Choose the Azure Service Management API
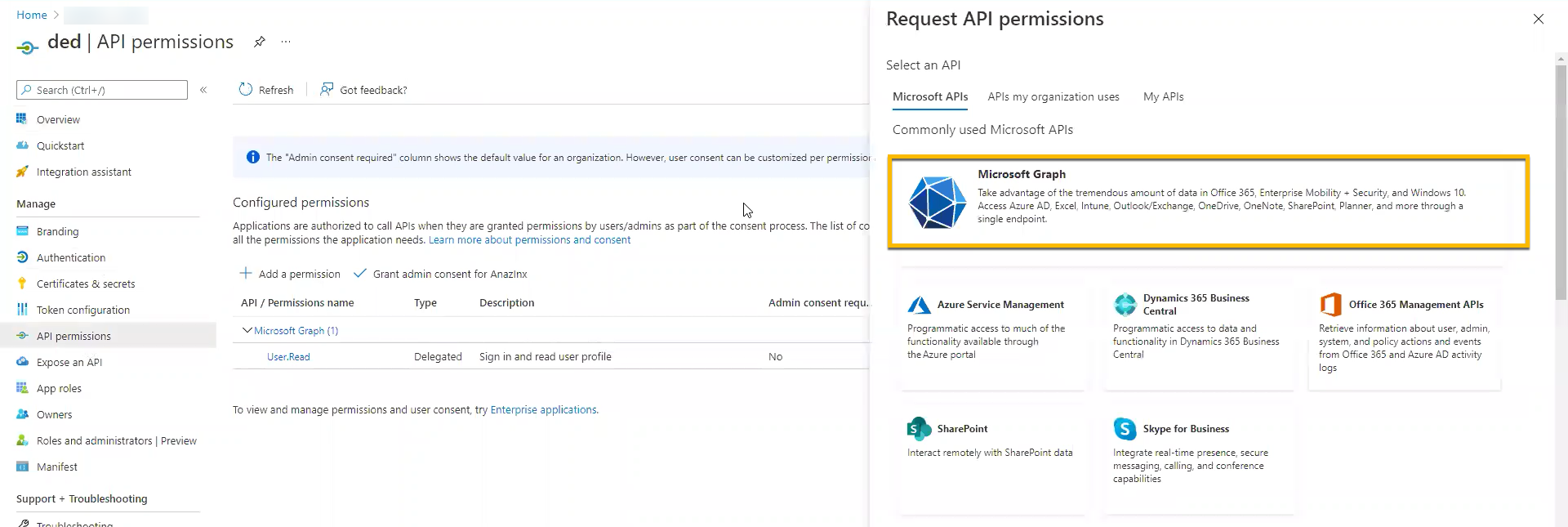Viewport: 1568px width, 527px height. point(993,328)
